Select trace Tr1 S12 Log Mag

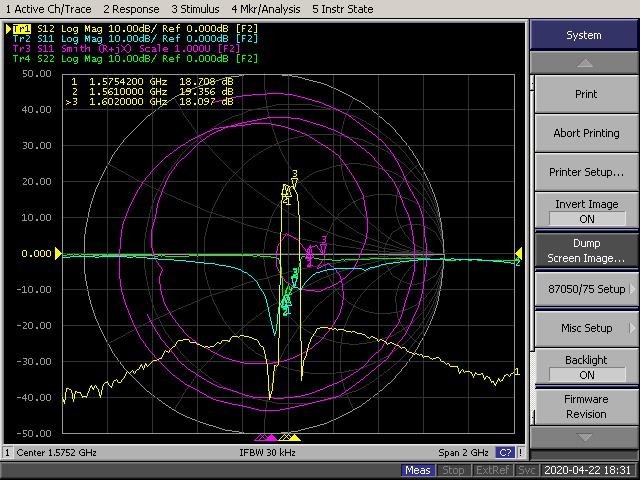136,29
